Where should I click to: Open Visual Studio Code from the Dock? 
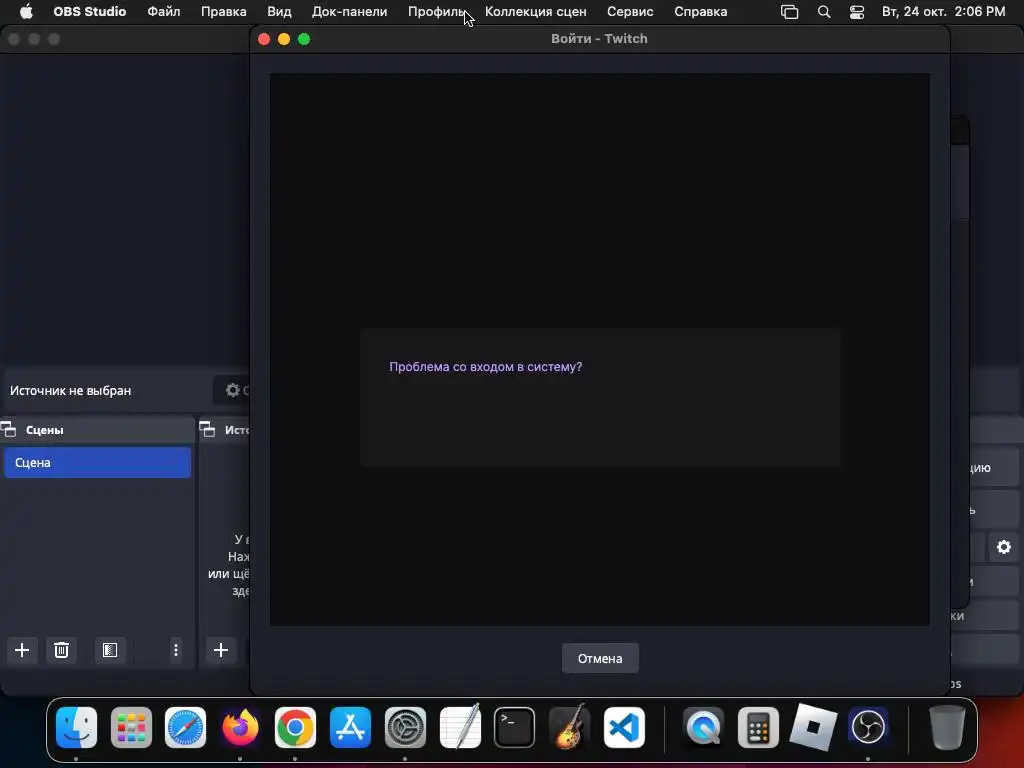coord(624,727)
